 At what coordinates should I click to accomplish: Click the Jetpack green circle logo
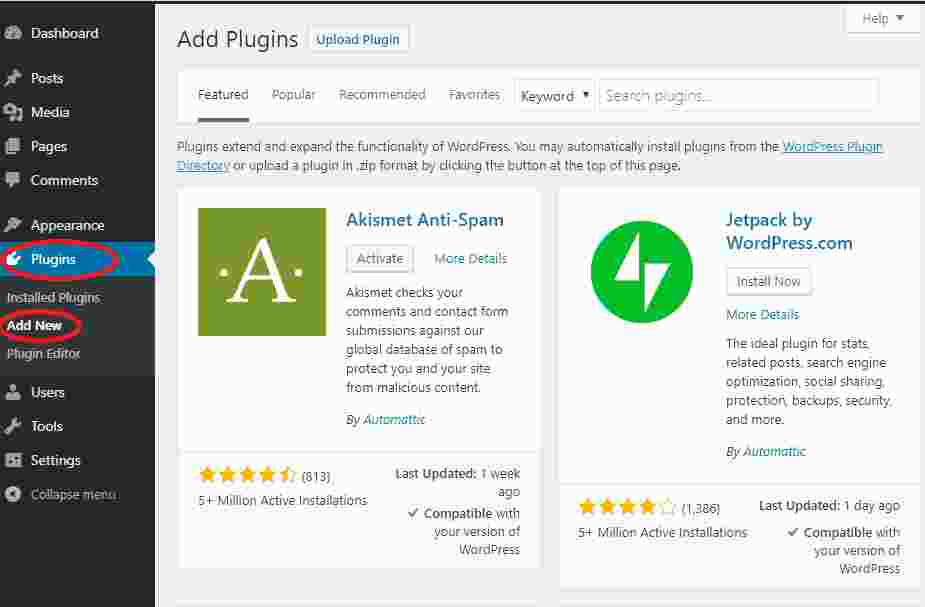(x=641, y=272)
